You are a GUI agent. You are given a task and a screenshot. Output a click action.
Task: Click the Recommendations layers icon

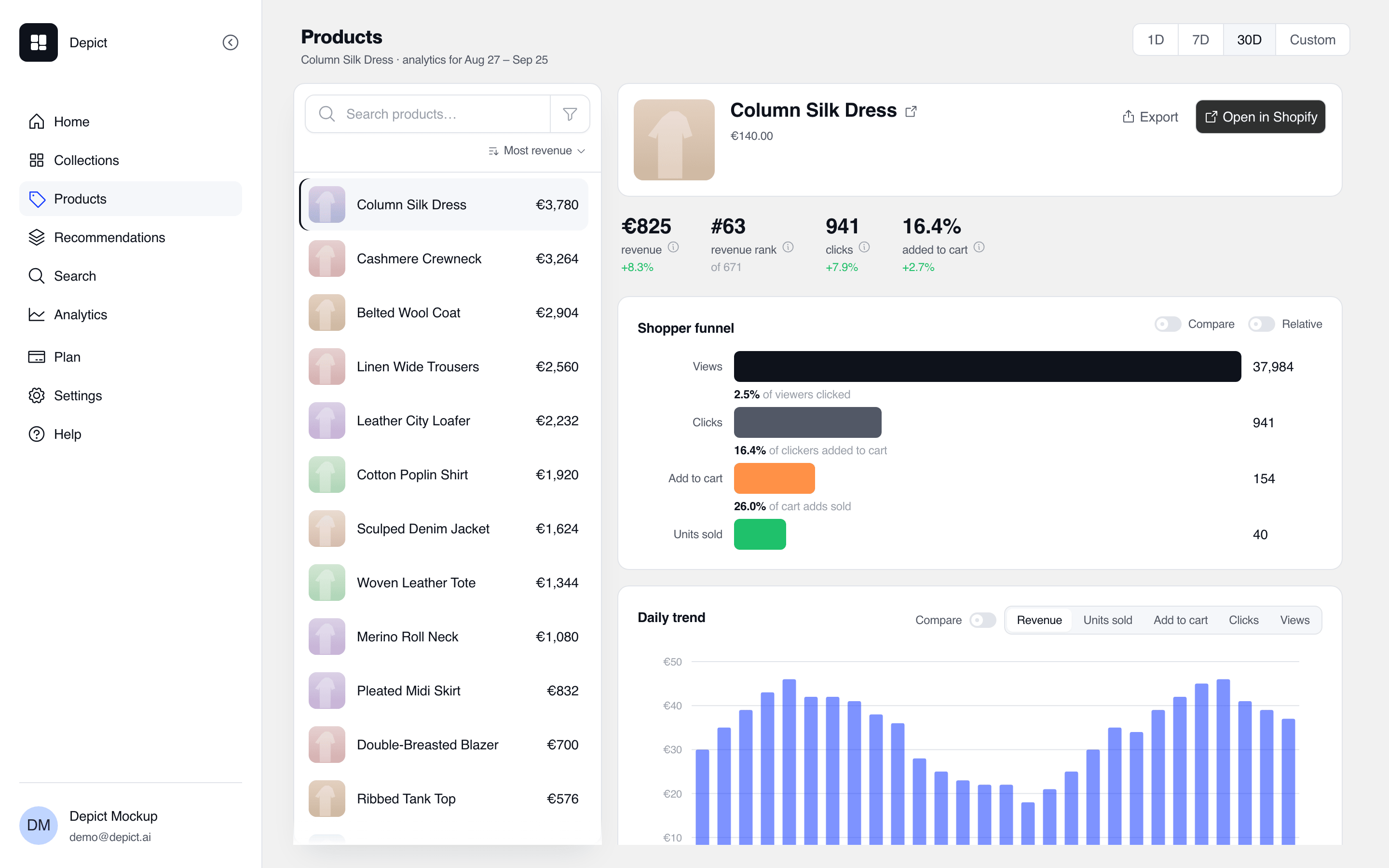[37, 237]
